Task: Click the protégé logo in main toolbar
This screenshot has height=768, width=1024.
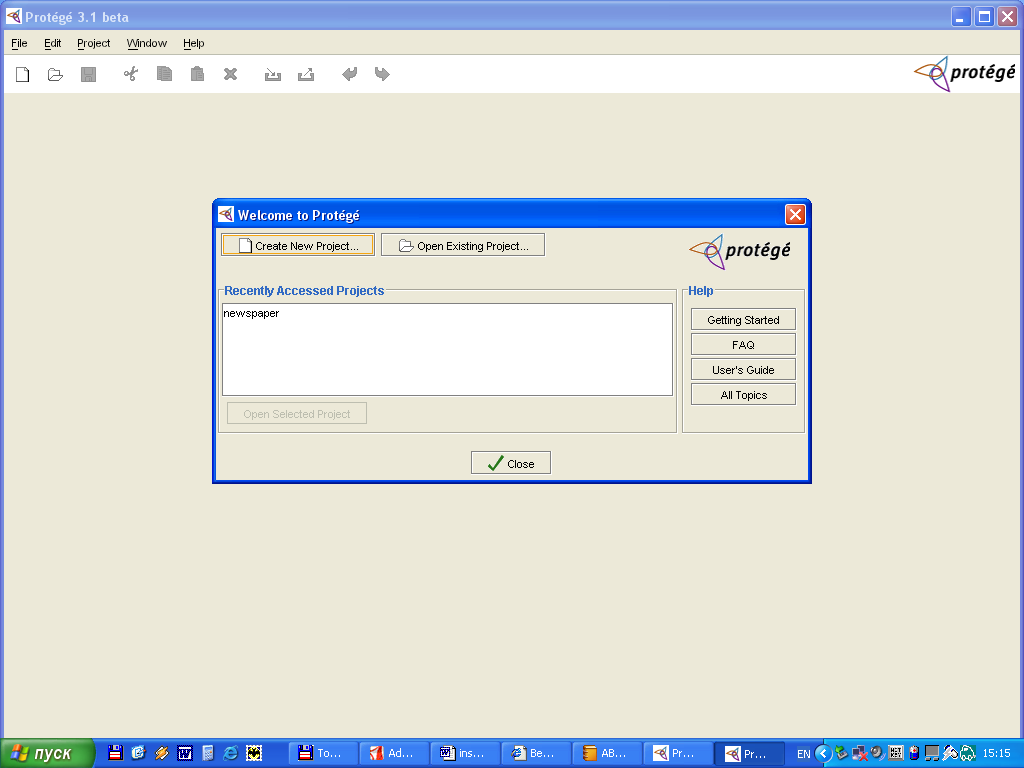Action: tap(965, 74)
